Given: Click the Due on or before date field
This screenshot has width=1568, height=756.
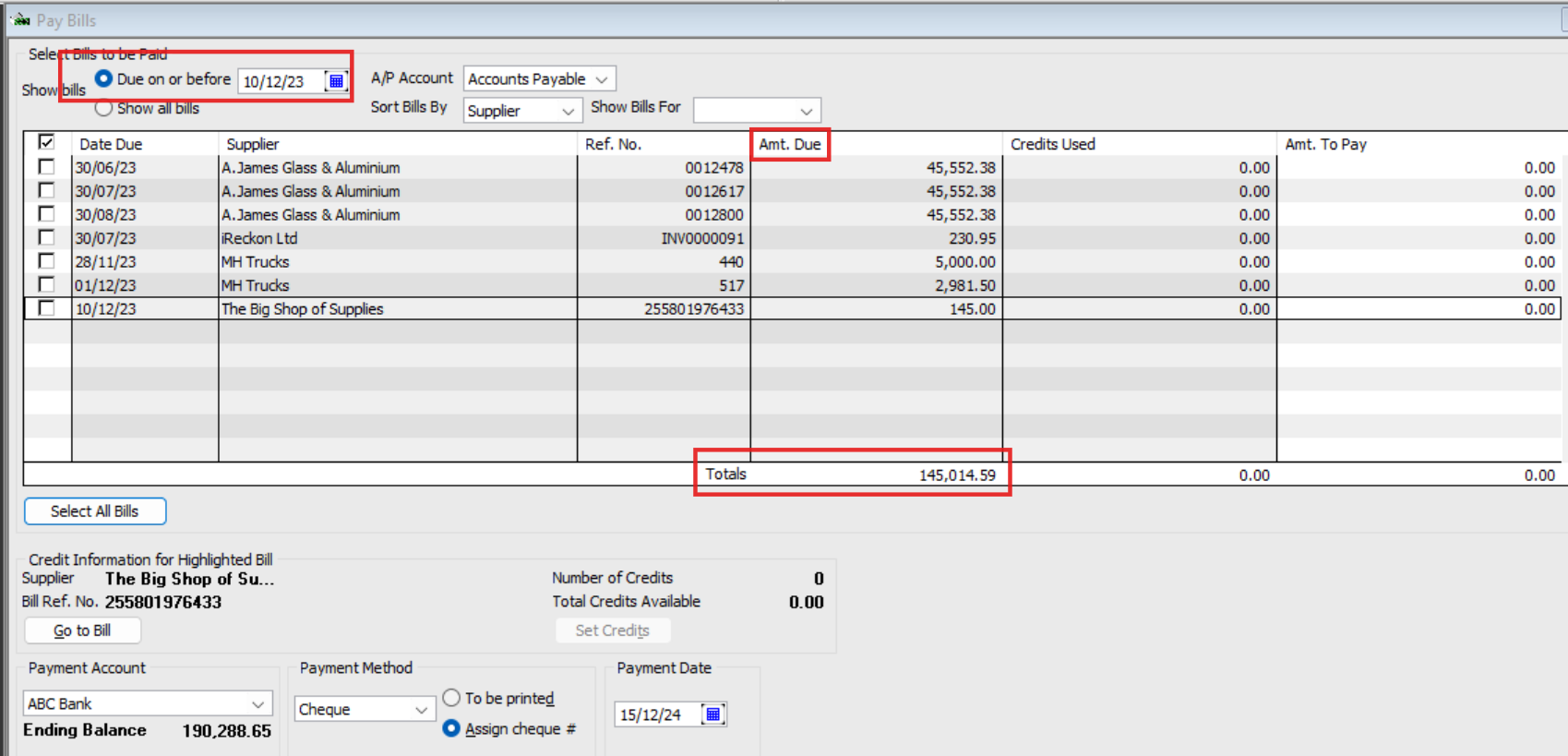Looking at the screenshot, I should [x=281, y=81].
